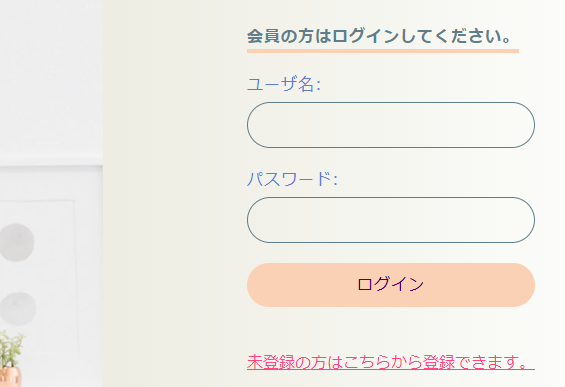Click こちら within the registration link

point(366,362)
